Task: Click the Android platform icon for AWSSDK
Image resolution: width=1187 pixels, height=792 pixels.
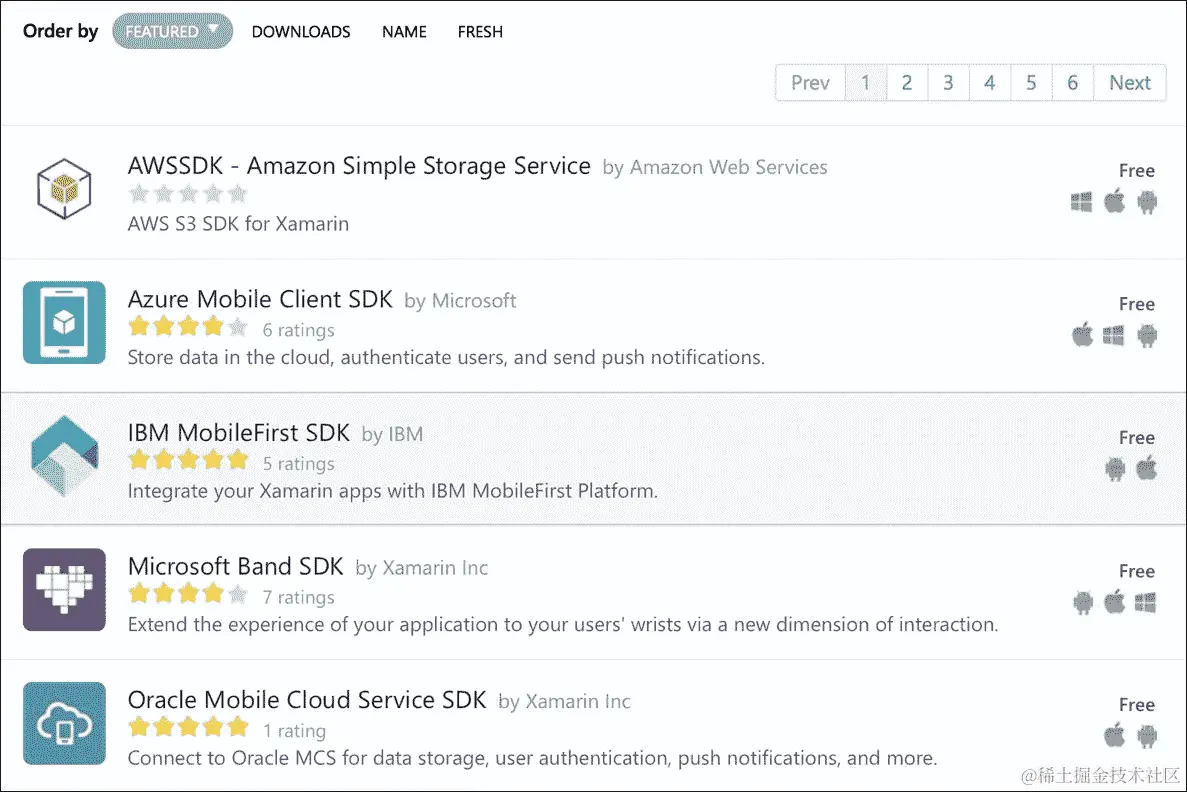Action: pyautogui.click(x=1147, y=202)
